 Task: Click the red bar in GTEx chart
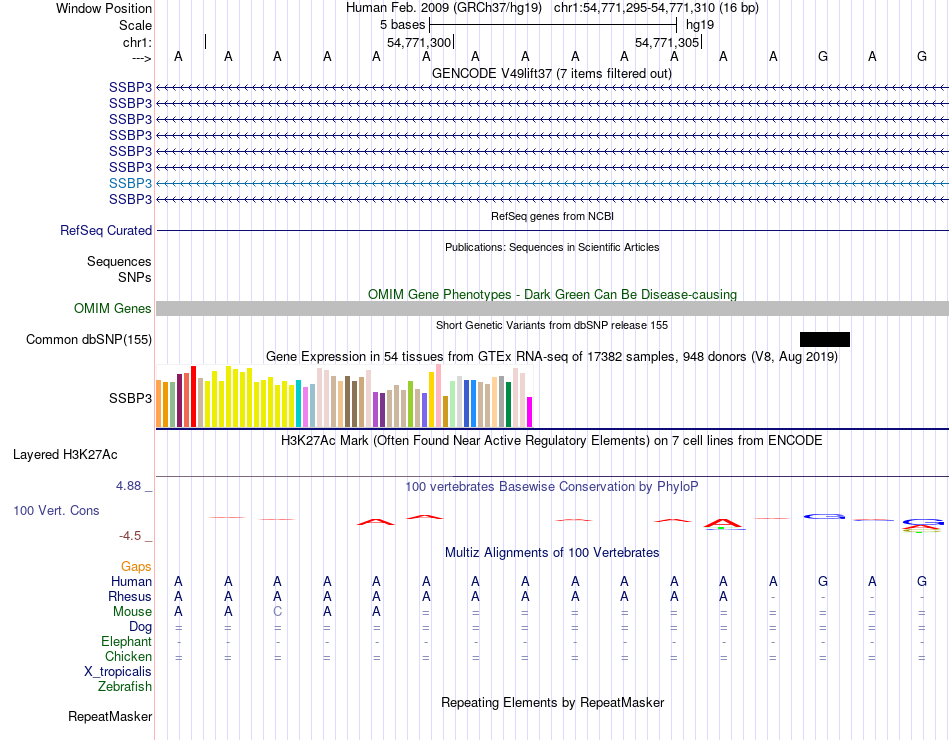tap(193, 396)
